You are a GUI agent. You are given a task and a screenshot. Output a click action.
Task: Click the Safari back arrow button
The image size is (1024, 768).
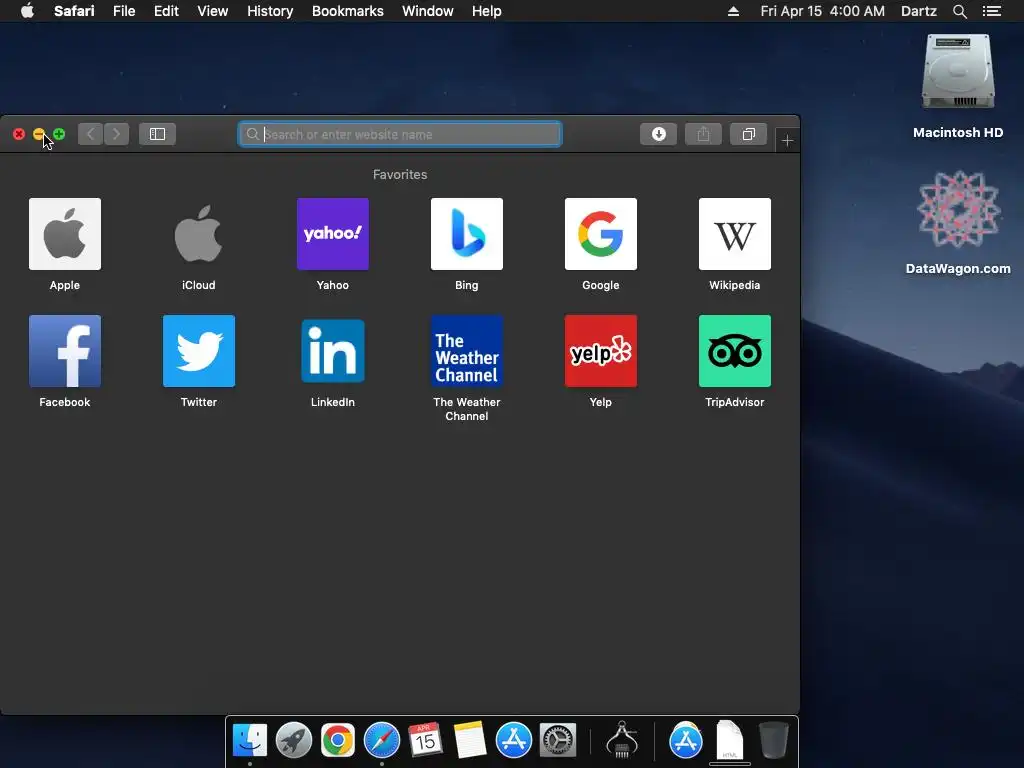point(90,134)
